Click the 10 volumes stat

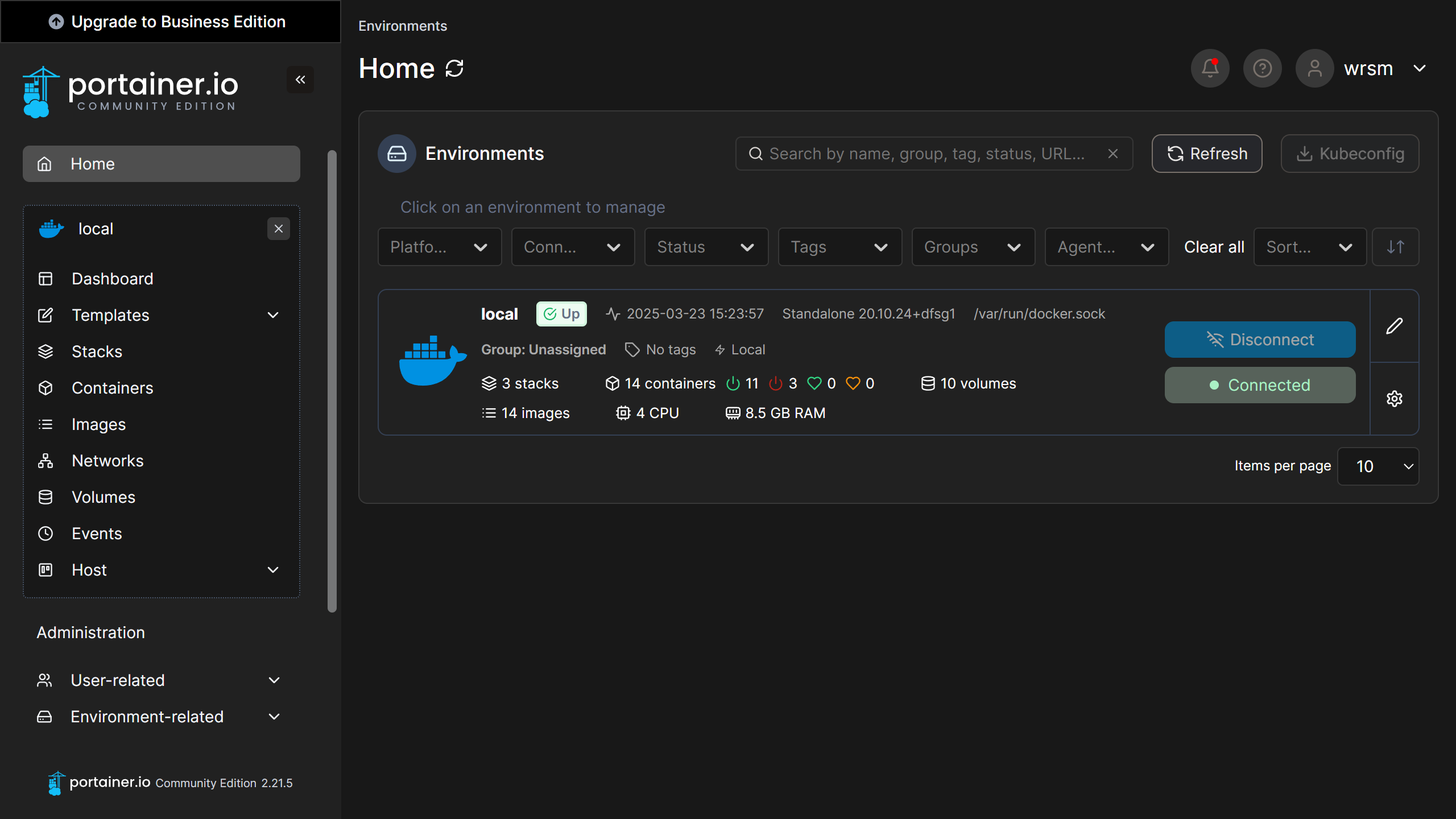pos(969,383)
